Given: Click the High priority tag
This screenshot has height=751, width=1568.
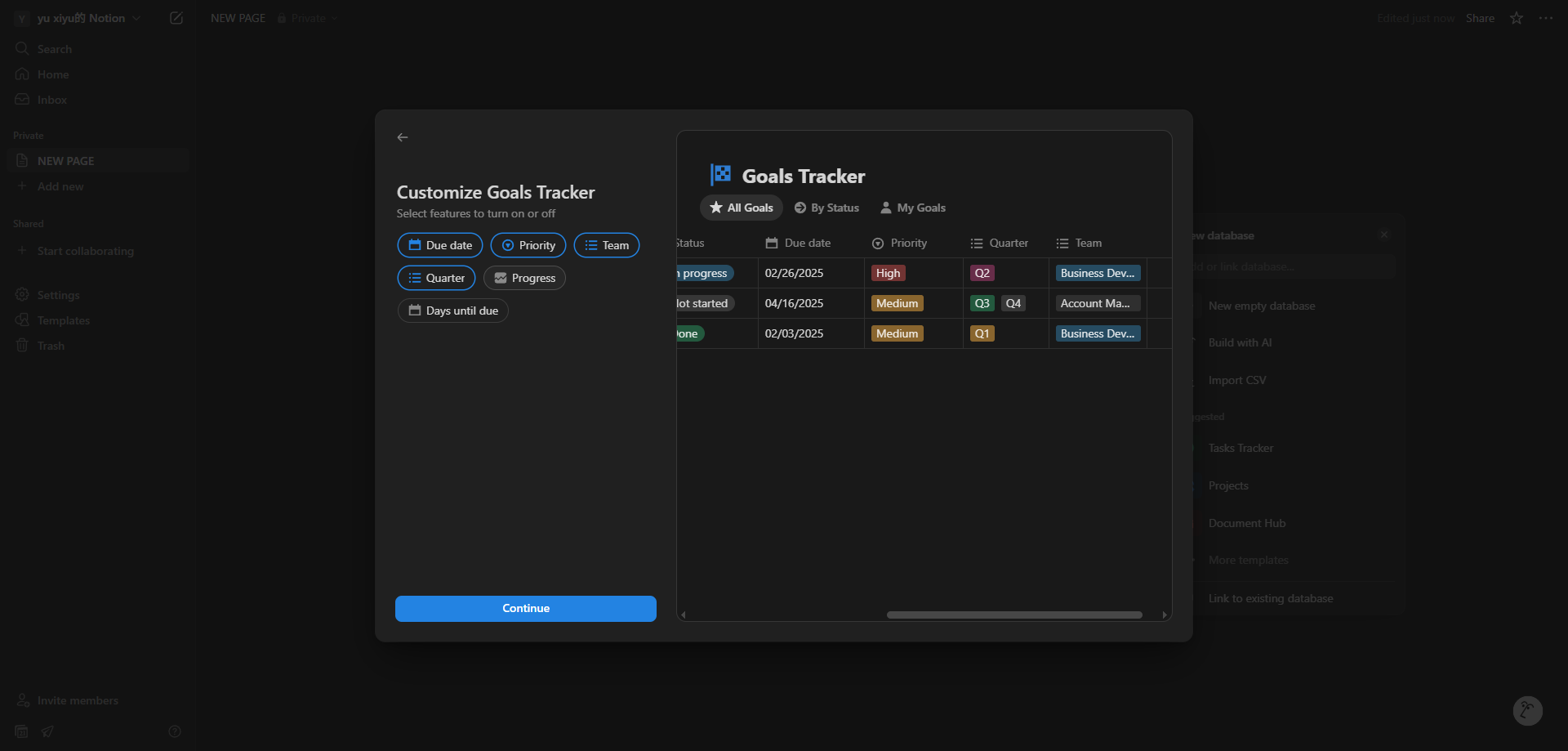Looking at the screenshot, I should [x=888, y=273].
